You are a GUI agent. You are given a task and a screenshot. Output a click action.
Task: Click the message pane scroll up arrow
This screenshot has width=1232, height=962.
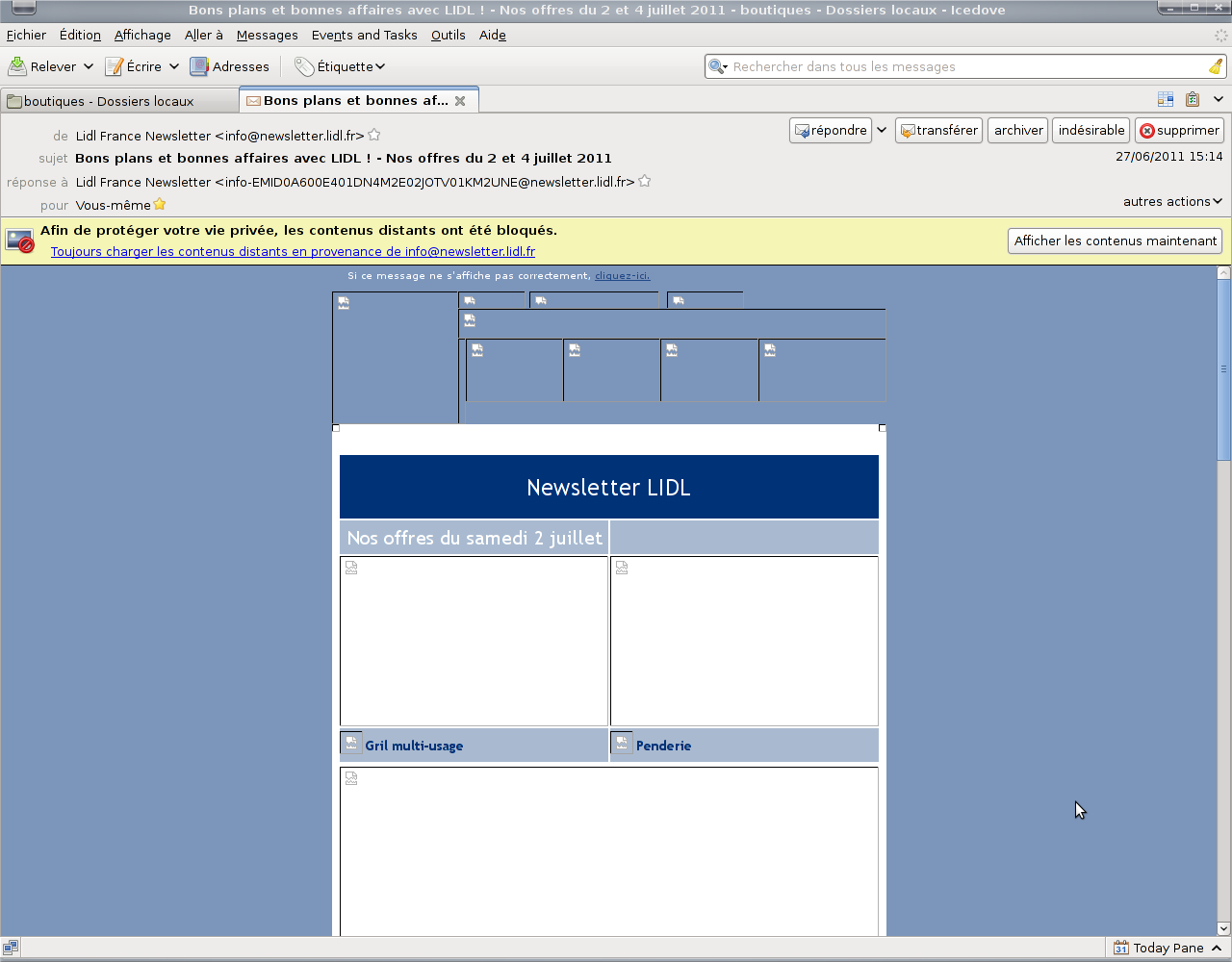coord(1223,273)
